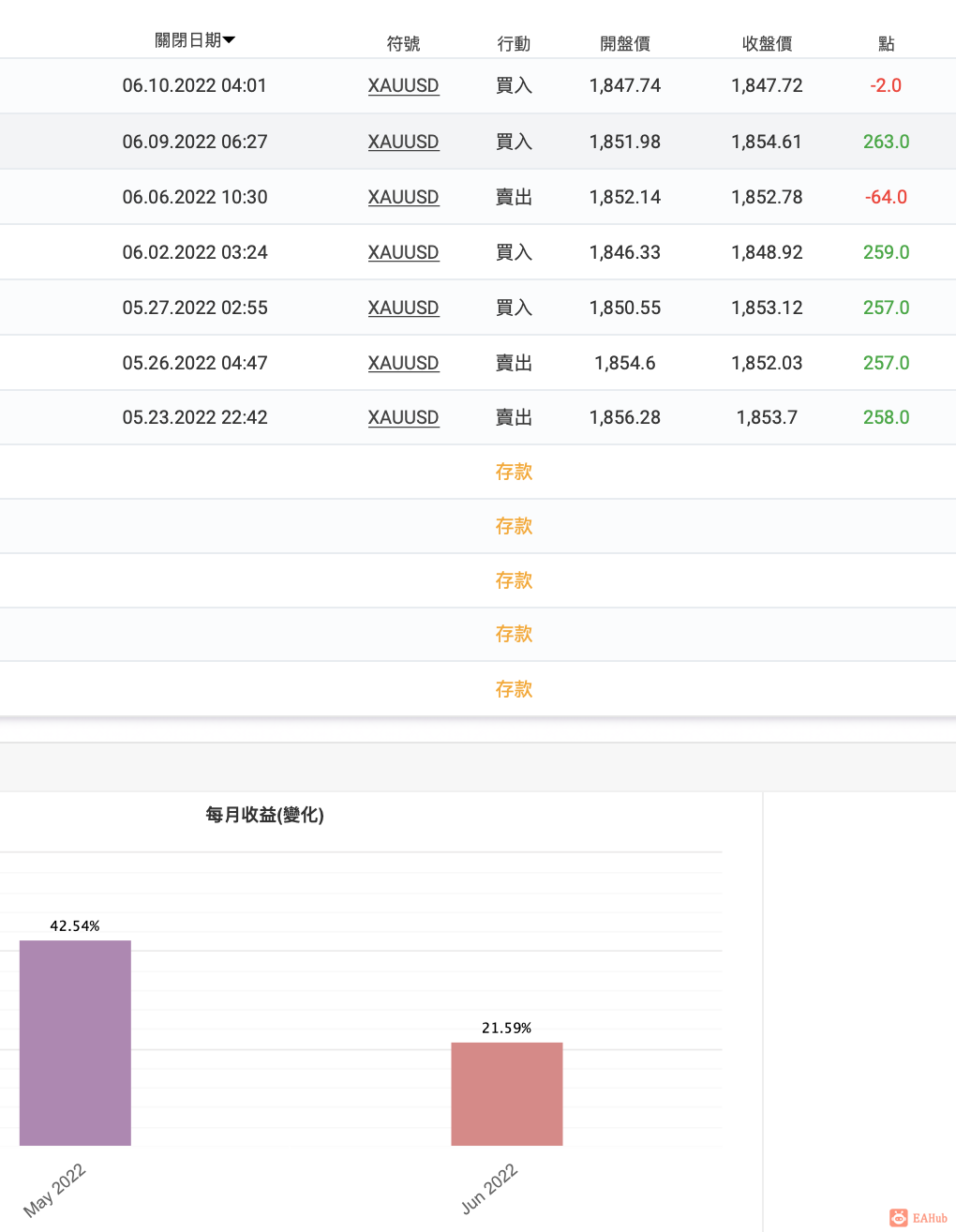Open XAUUSD link for 05.27.2022 trade
This screenshot has width=956, height=1232.
(403, 308)
